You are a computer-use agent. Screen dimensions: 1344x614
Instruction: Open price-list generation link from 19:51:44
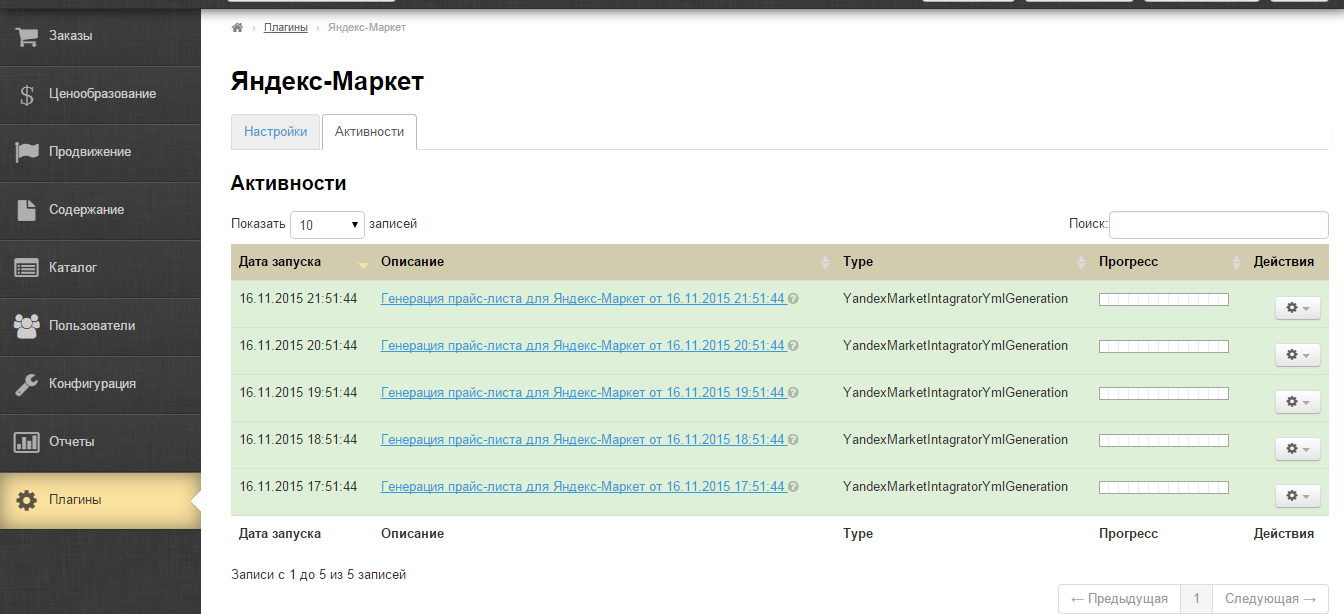(x=583, y=393)
